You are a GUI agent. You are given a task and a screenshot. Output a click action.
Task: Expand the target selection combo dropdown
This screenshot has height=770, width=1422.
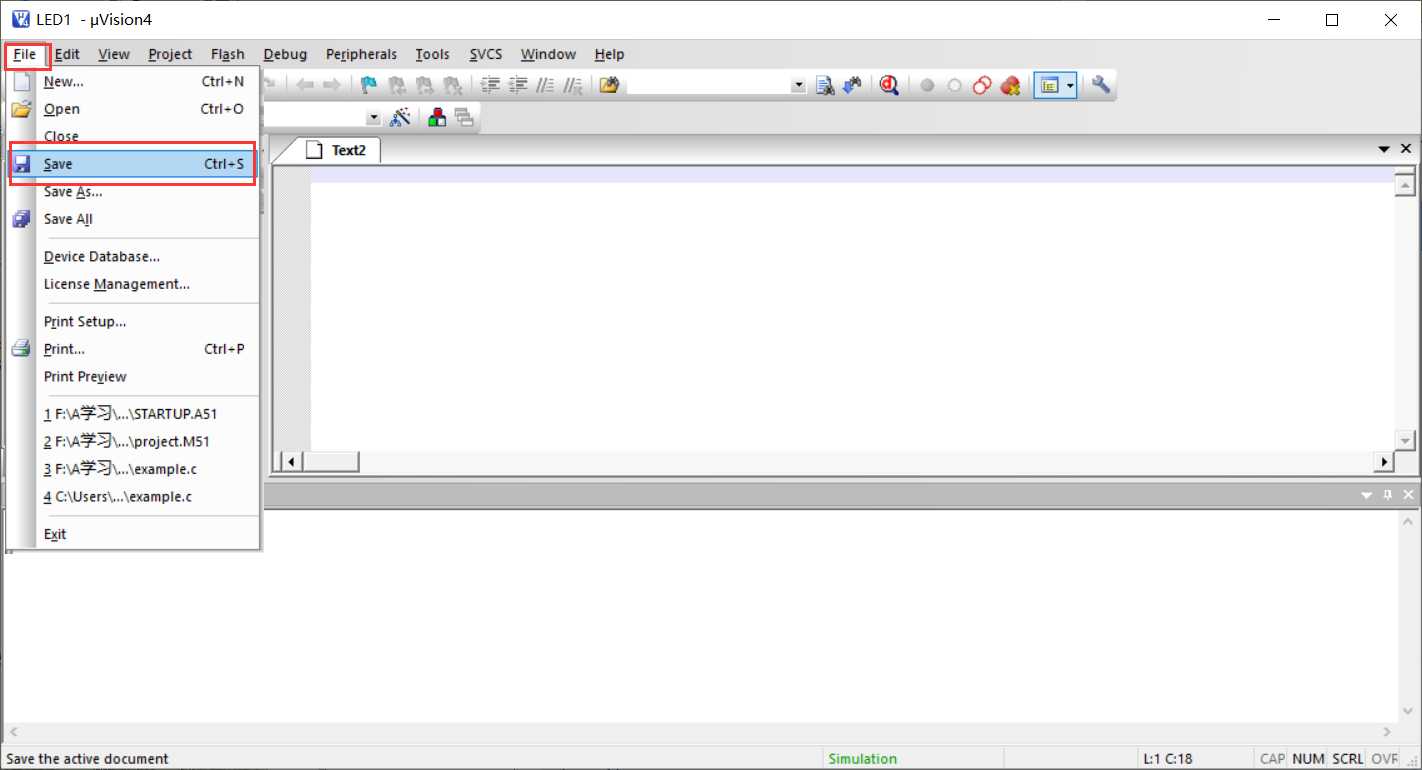374,117
